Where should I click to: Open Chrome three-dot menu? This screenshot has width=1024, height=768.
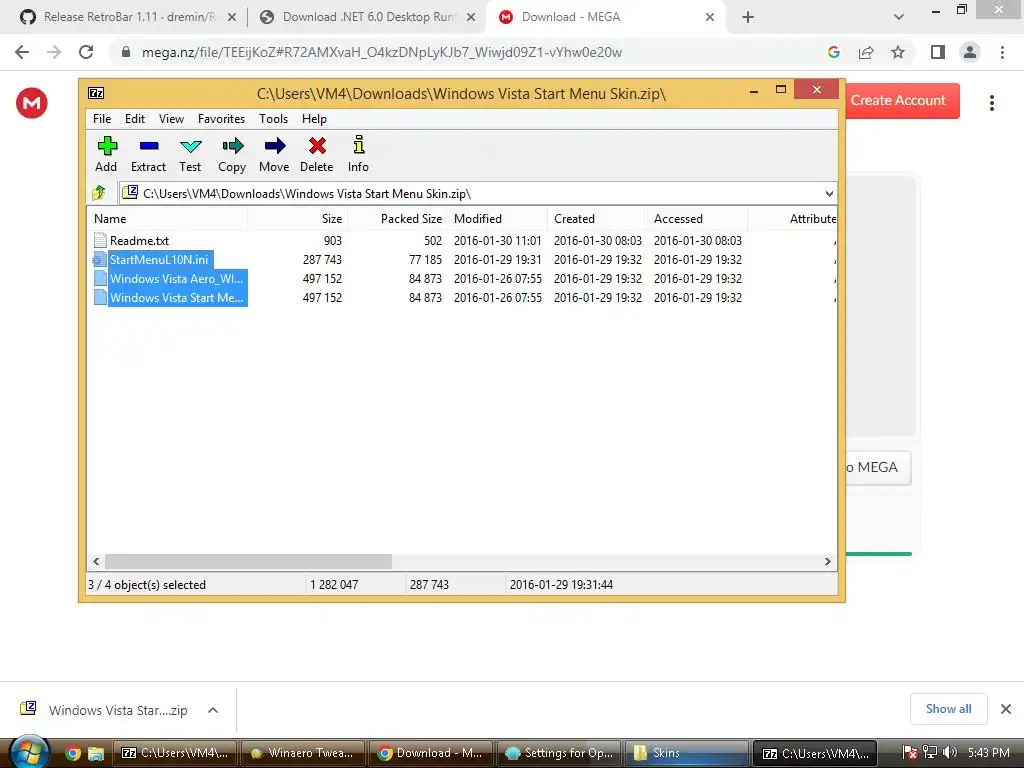click(x=1002, y=52)
